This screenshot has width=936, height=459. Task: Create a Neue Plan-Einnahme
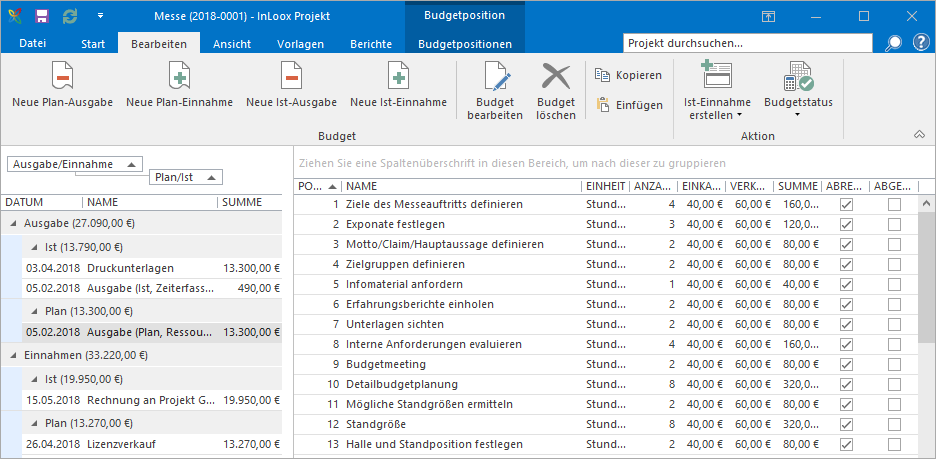(x=179, y=76)
